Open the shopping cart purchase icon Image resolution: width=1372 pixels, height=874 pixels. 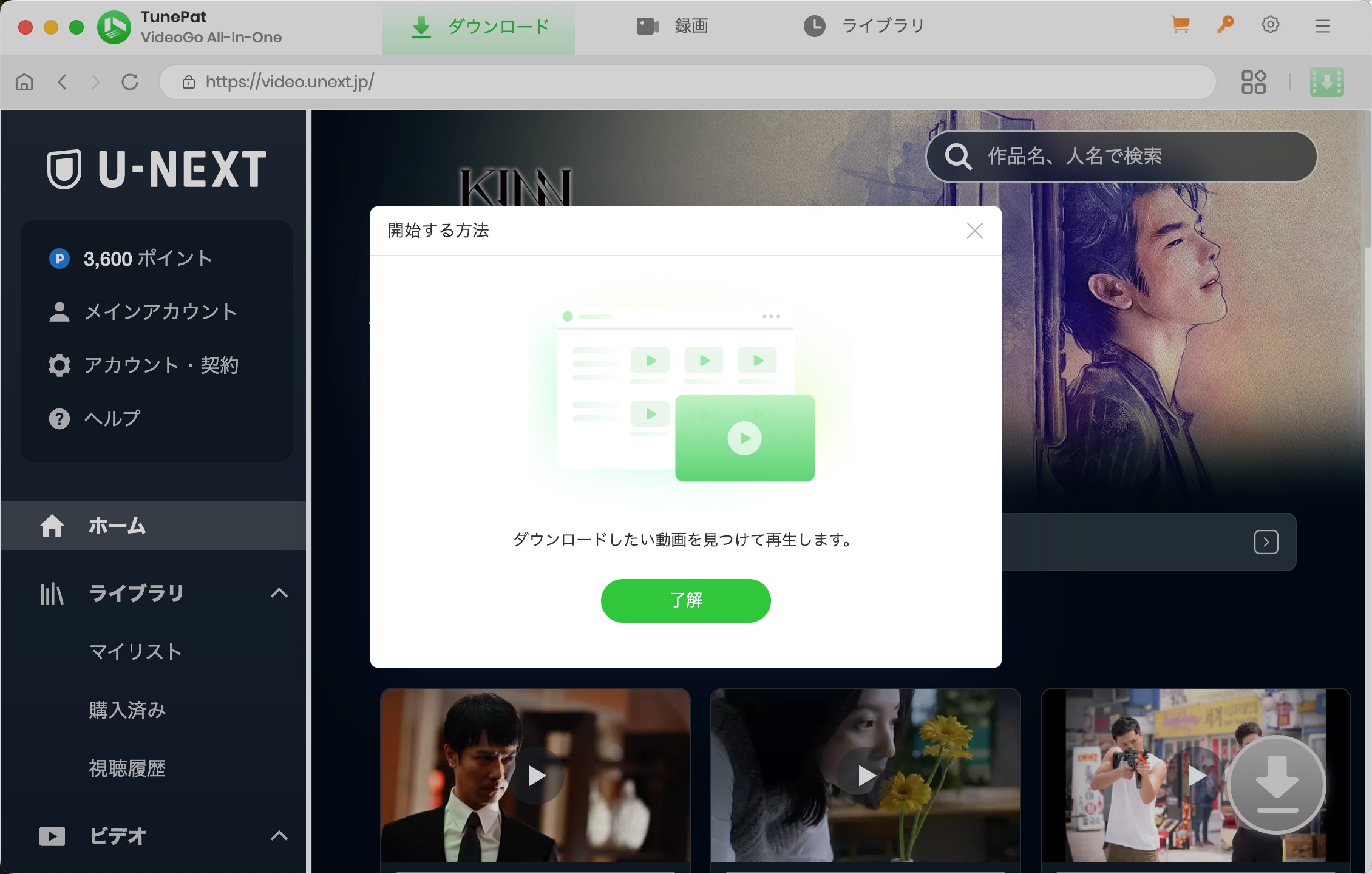[x=1180, y=25]
